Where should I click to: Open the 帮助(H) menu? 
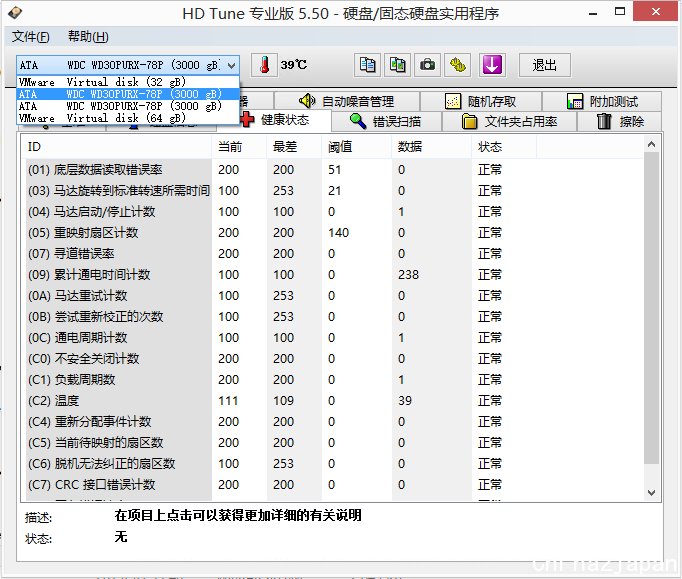(x=88, y=37)
